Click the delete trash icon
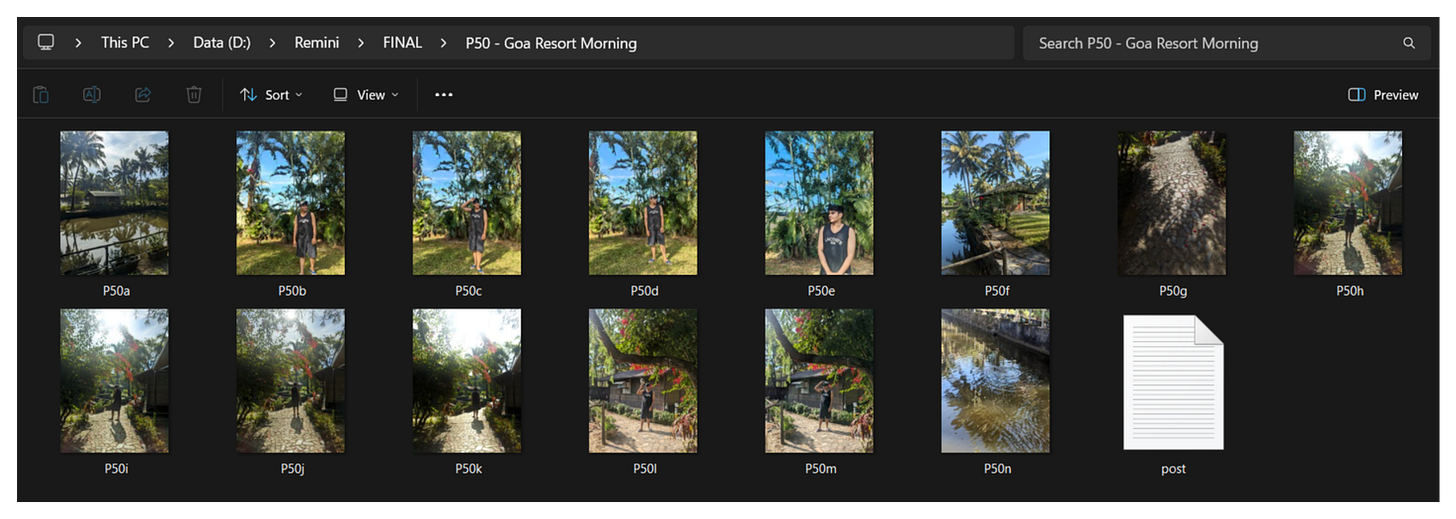The height and width of the screenshot is (519, 1456). (x=194, y=95)
